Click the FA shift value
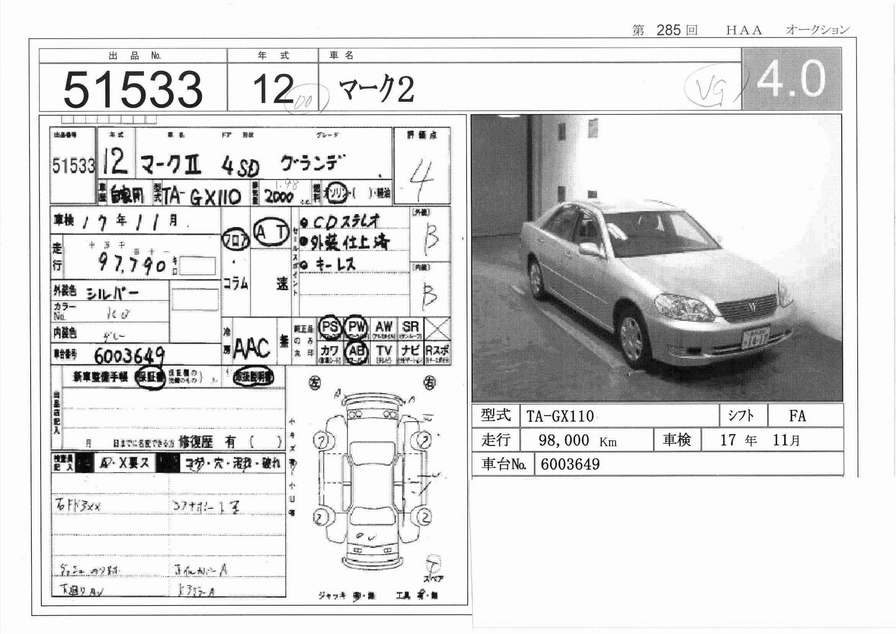The width and height of the screenshot is (896, 634). 797,416
